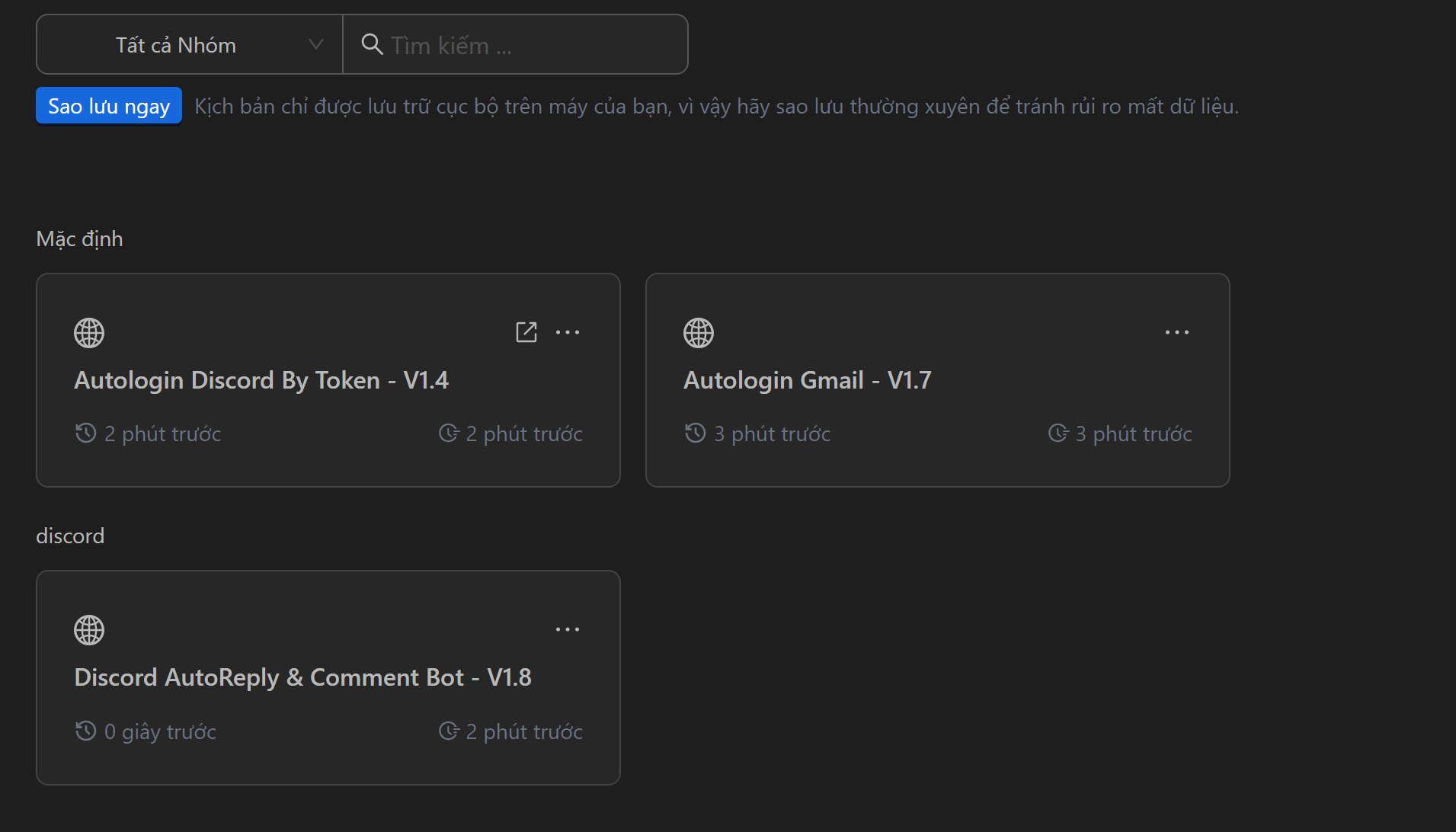This screenshot has height=832, width=1456.
Task: Open Autologin Discord By Token in new window
Action: [x=526, y=332]
